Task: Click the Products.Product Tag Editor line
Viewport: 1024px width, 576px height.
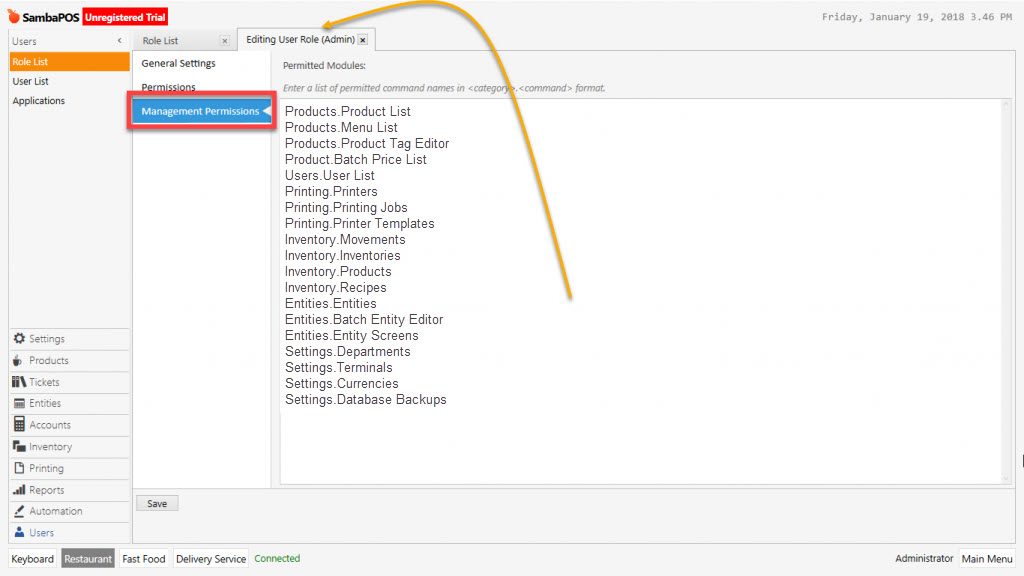Action: [367, 144]
